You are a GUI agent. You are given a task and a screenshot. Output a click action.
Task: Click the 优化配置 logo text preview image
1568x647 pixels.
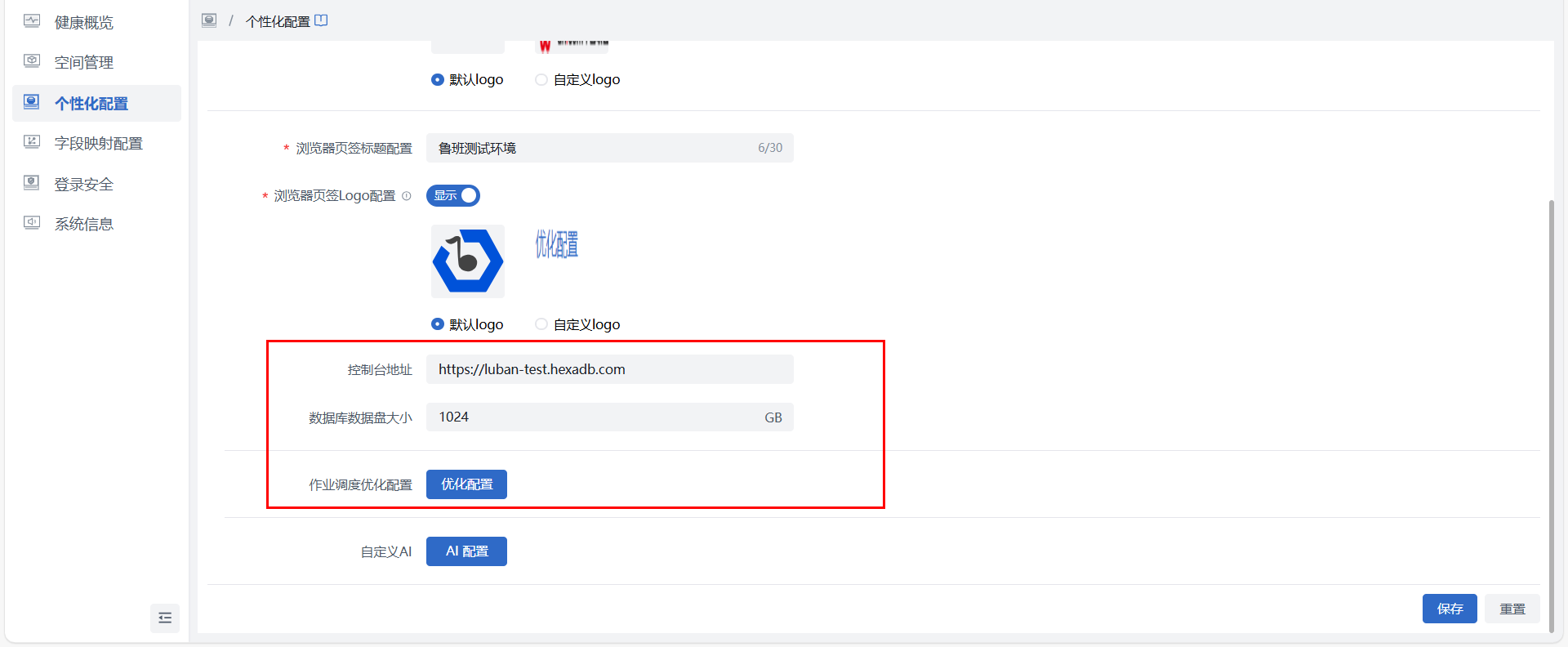[x=557, y=244]
